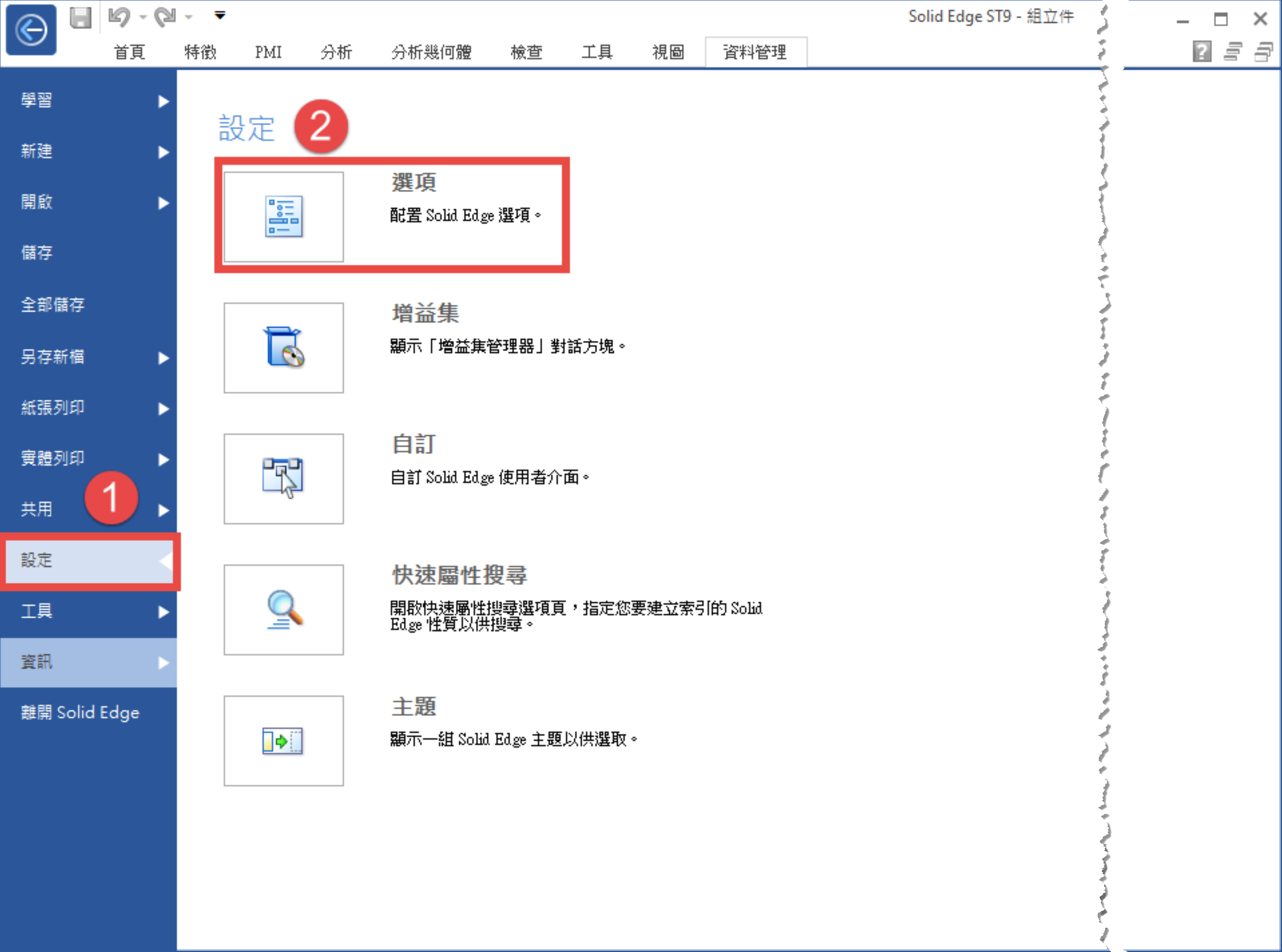Maximize the Solid Edge window
The height and width of the screenshot is (952, 1282).
(1221, 19)
